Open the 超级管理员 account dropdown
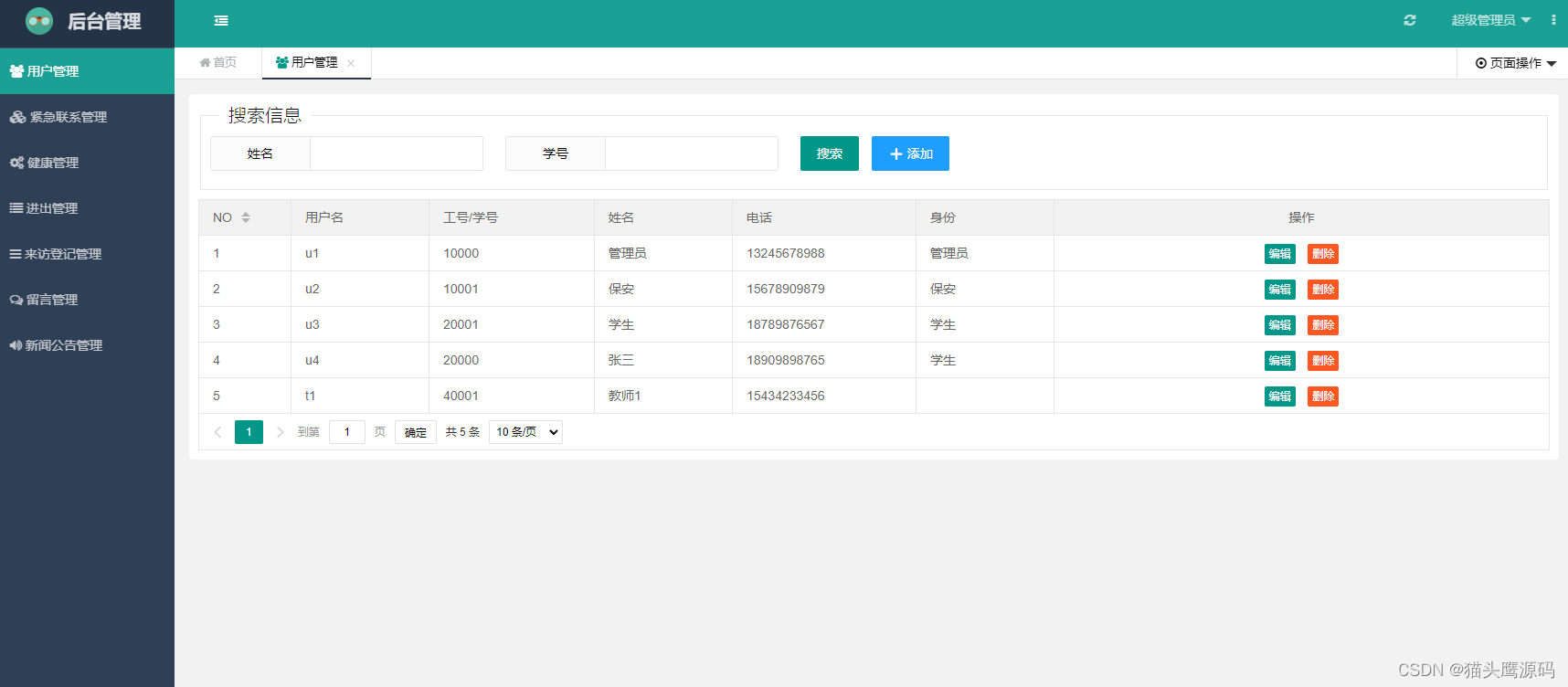The height and width of the screenshot is (687, 1568). click(x=1490, y=20)
